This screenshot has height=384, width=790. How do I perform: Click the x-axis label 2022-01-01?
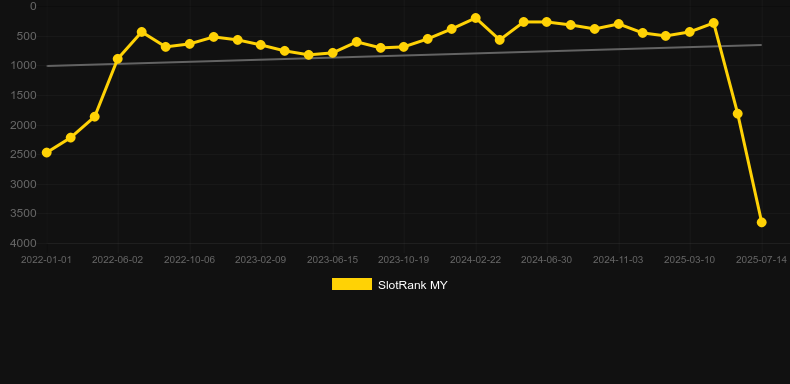click(x=46, y=260)
